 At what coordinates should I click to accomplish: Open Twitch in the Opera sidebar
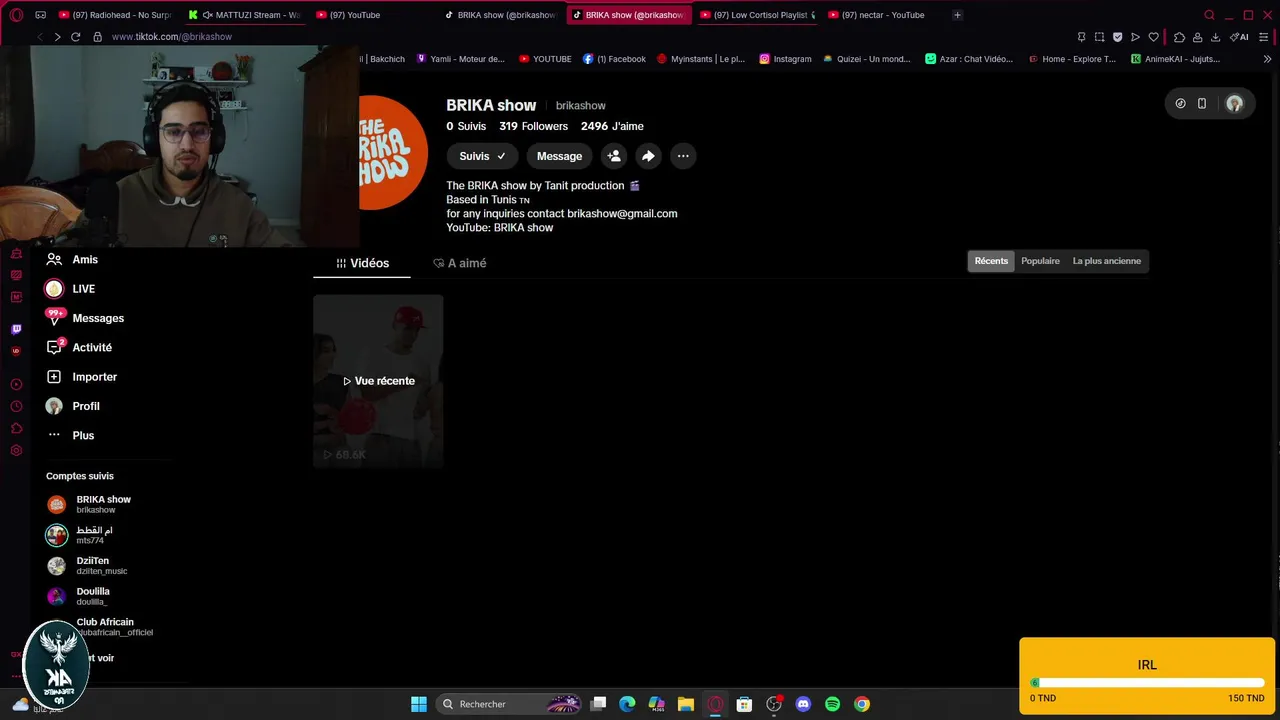coord(16,329)
